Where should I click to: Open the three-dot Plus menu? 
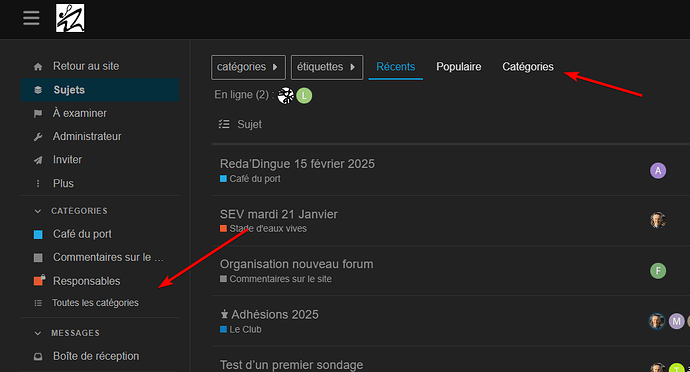coord(38,184)
